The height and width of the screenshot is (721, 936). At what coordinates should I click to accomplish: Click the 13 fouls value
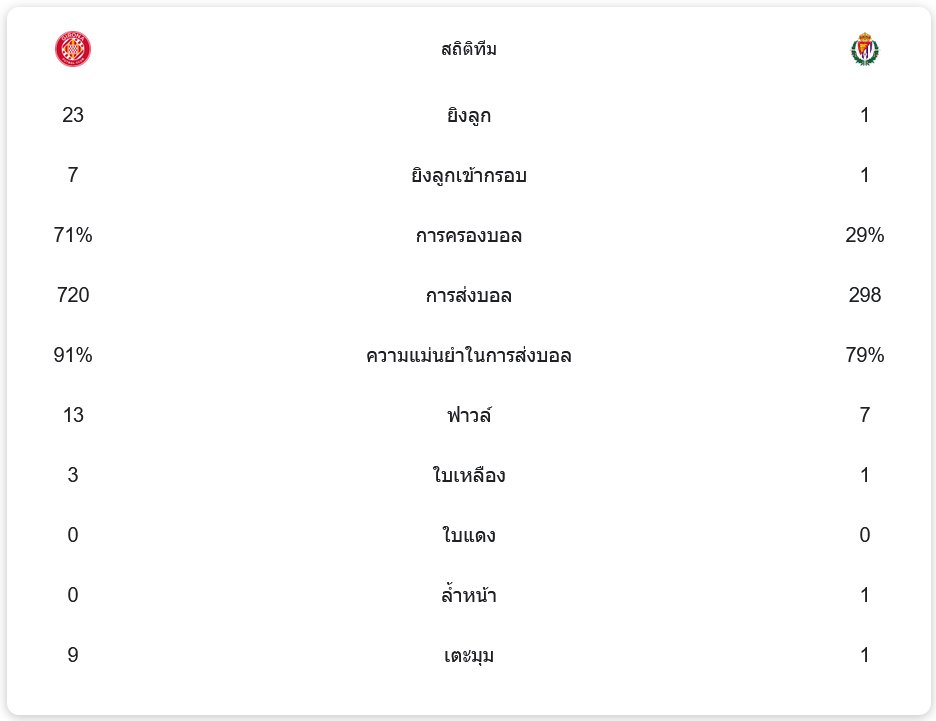73,416
